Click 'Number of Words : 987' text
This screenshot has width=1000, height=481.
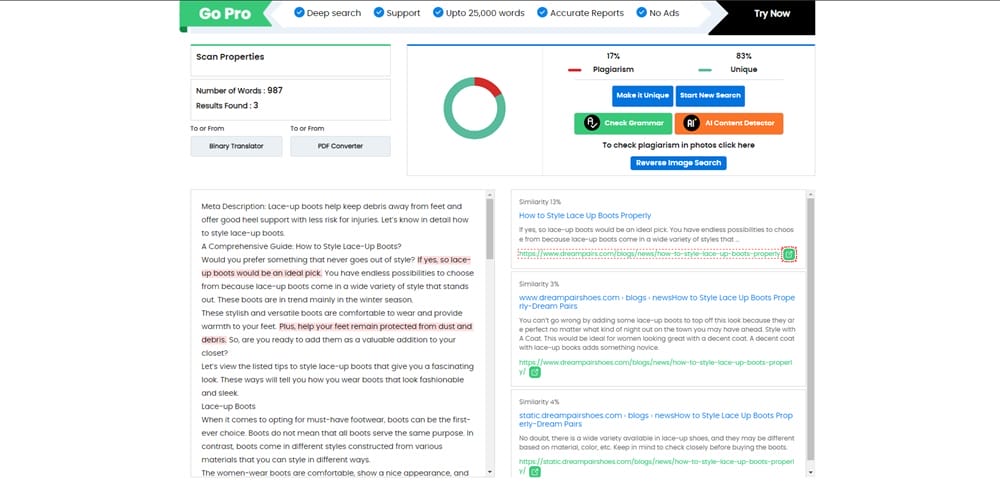click(239, 91)
